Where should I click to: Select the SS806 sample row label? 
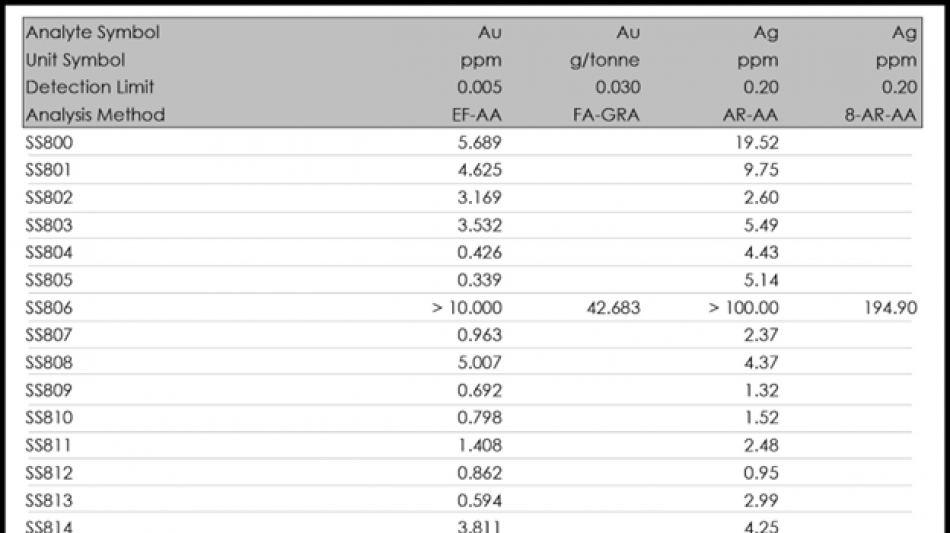pos(49,308)
